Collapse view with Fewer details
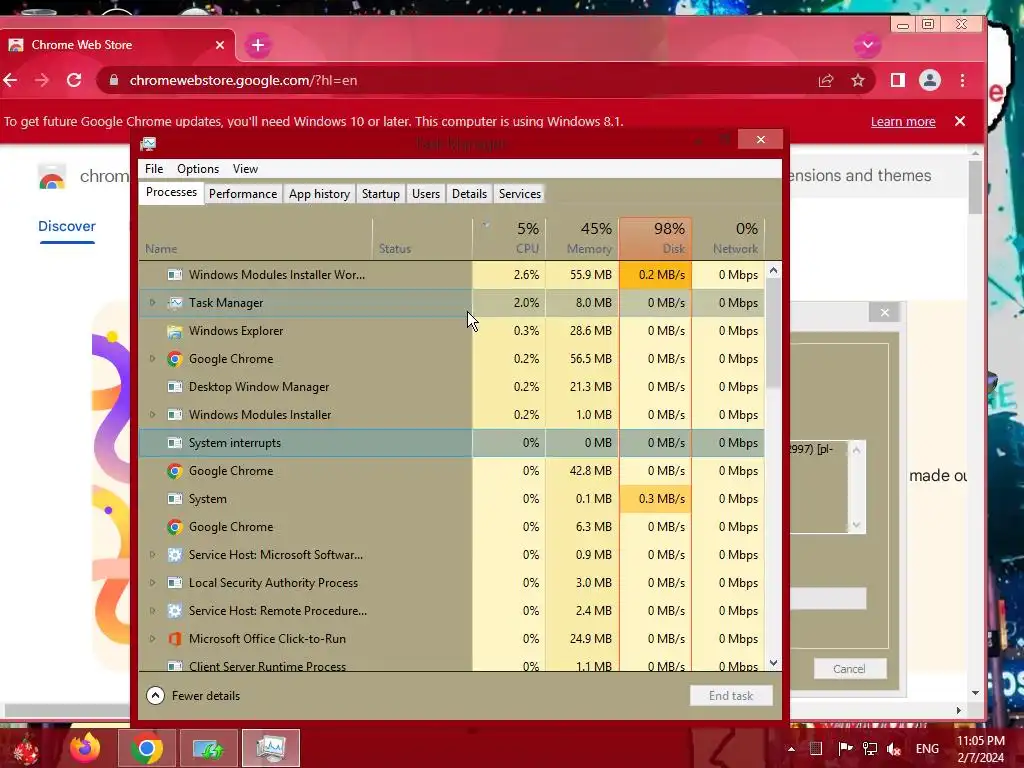Image resolution: width=1024 pixels, height=768 pixels. point(193,696)
